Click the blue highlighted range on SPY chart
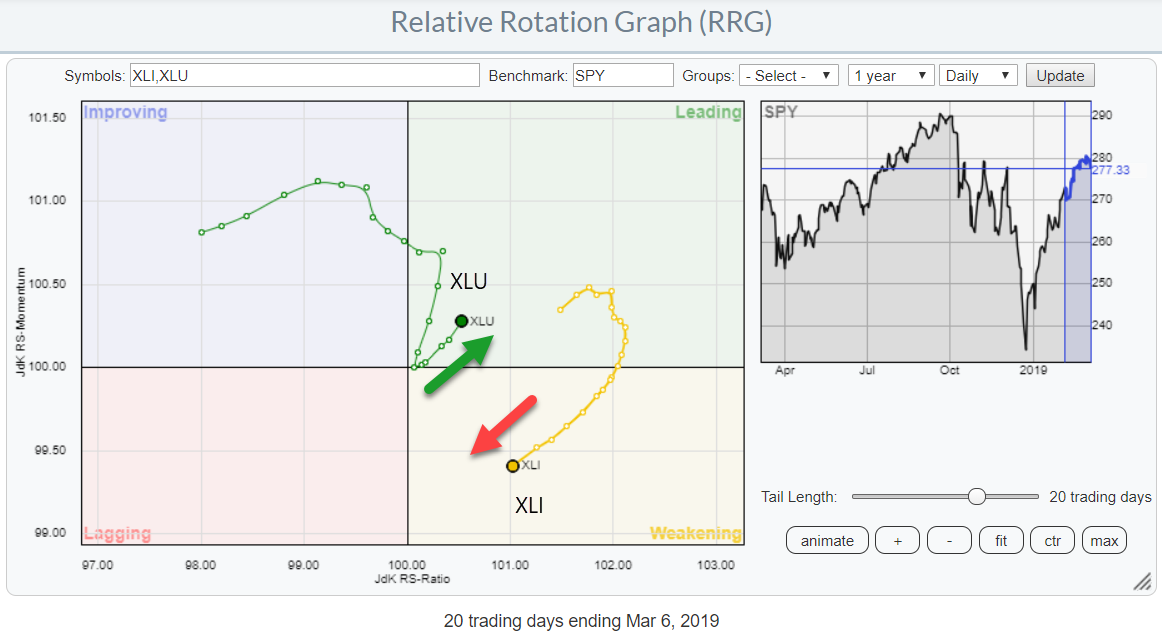This screenshot has width=1162, height=636. (x=1077, y=230)
